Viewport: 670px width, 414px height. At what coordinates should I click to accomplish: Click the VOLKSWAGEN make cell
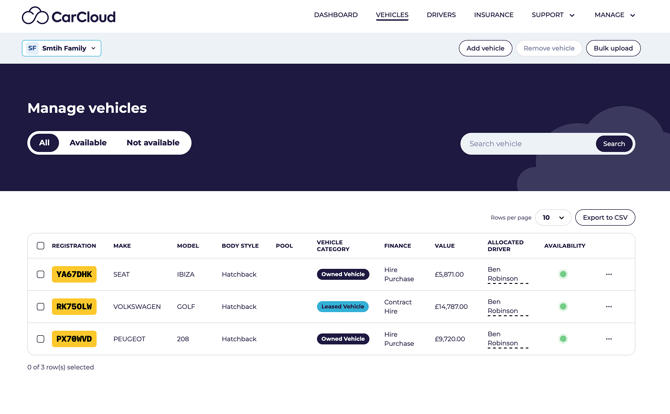point(137,306)
